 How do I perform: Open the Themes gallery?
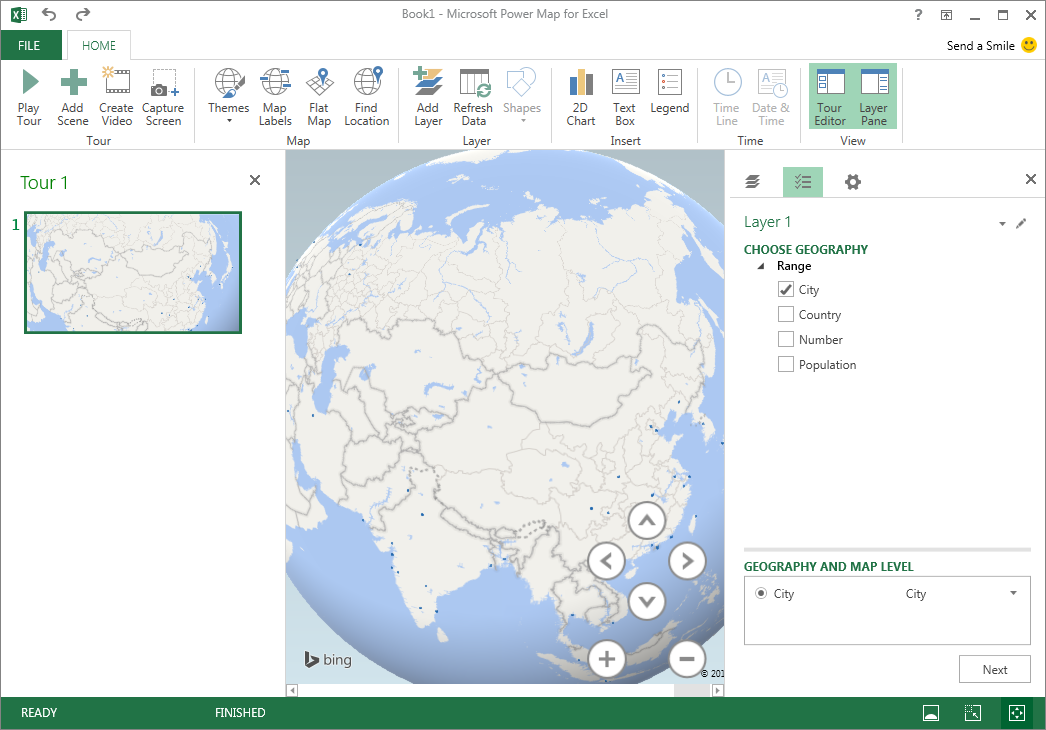click(229, 97)
